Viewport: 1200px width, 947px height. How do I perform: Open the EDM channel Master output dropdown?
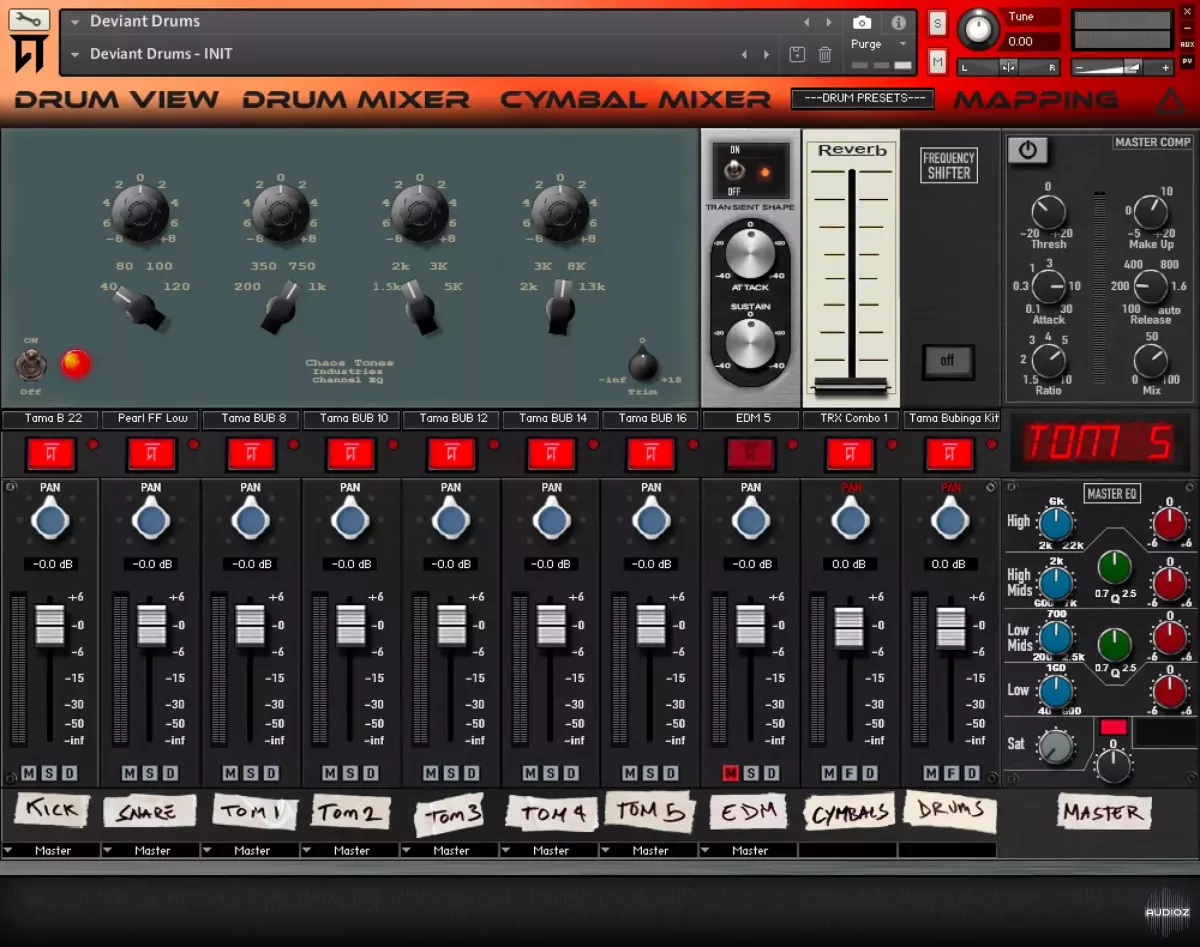749,851
